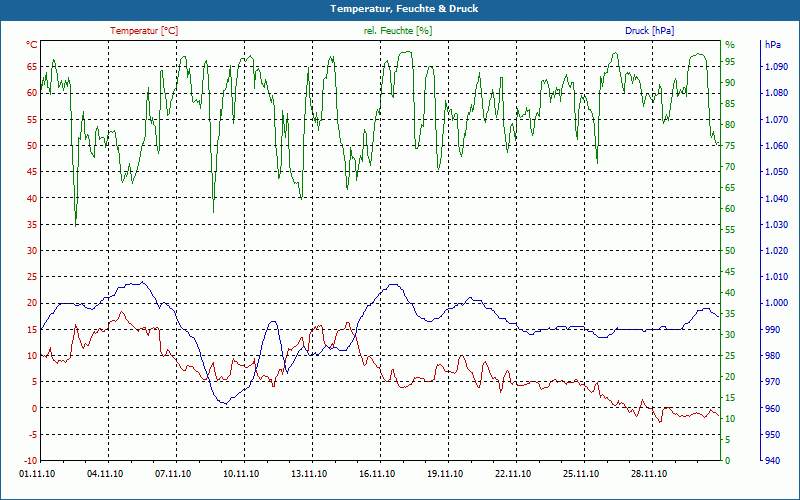Click date label 13.11.10 on the time axis
This screenshot has height=500, width=800.
pyautogui.click(x=309, y=474)
